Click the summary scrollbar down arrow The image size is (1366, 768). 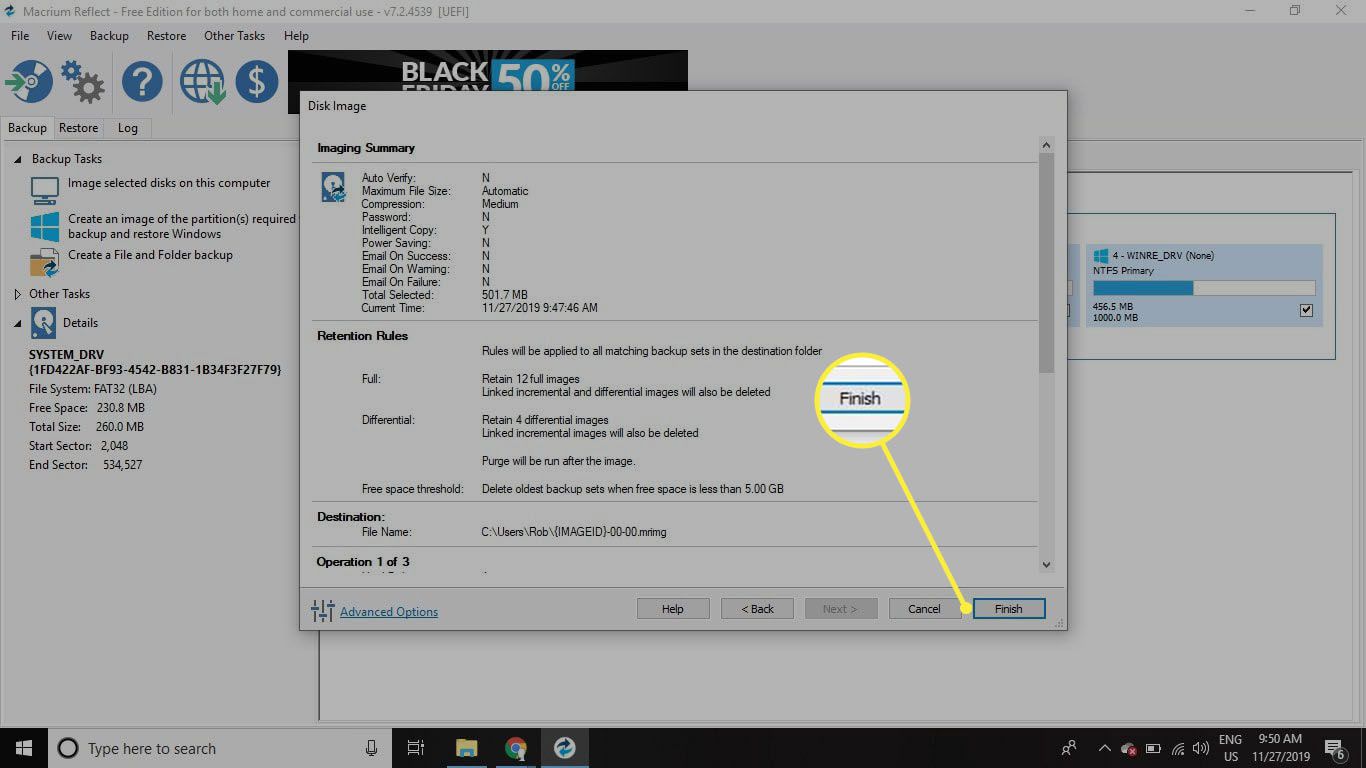1046,565
